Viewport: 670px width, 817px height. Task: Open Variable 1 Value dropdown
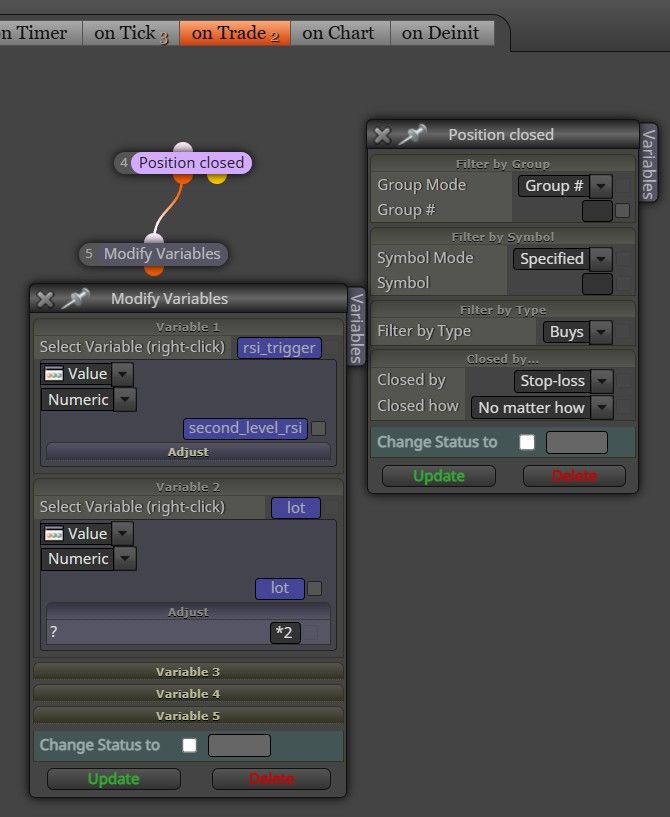86,374
